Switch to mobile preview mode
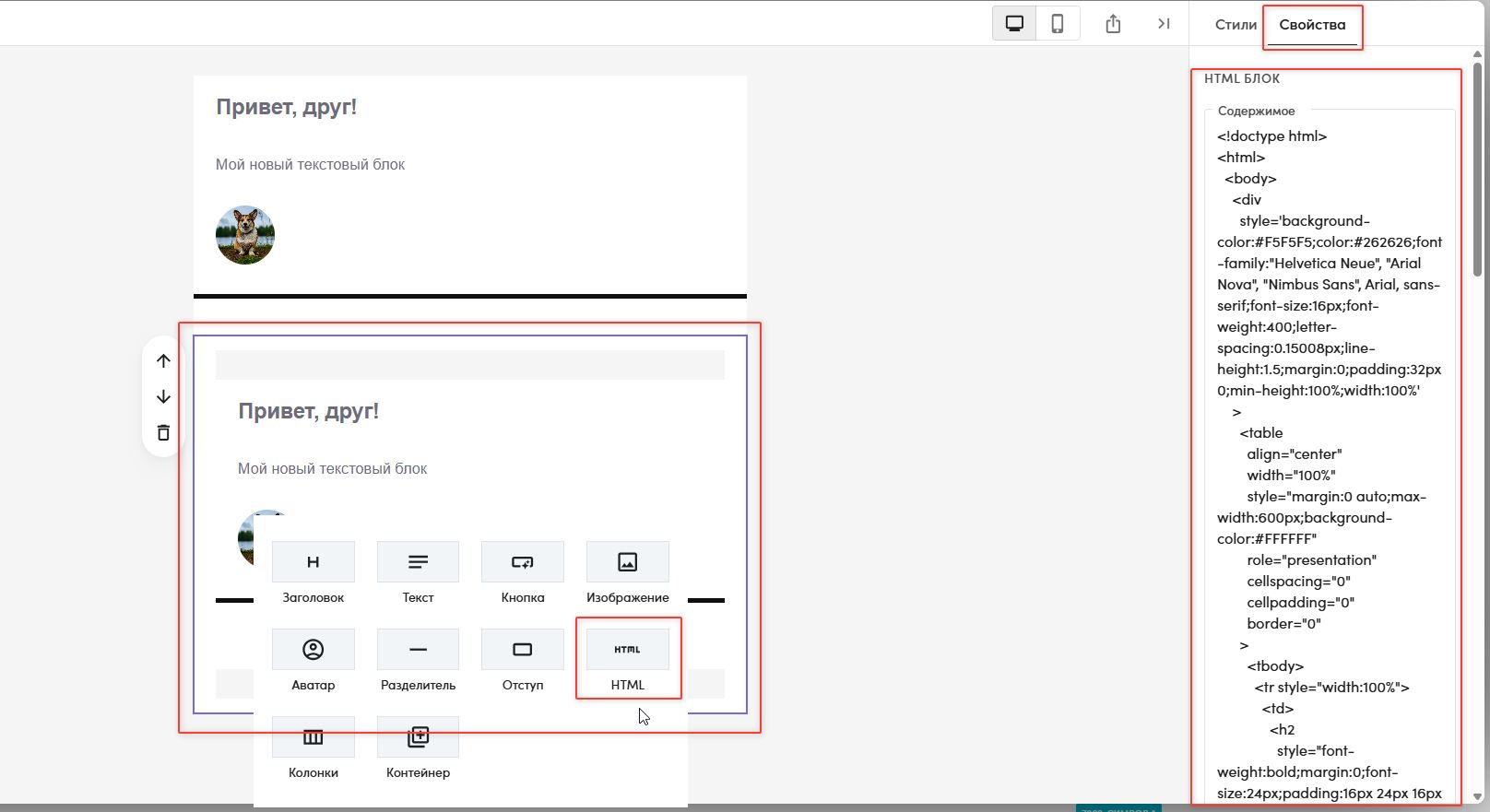The width and height of the screenshot is (1490, 812). tap(1058, 24)
